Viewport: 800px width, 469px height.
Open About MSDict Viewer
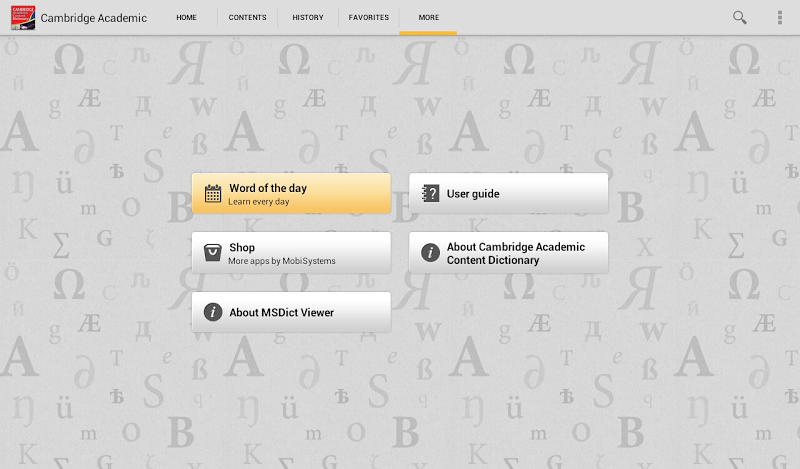291,312
